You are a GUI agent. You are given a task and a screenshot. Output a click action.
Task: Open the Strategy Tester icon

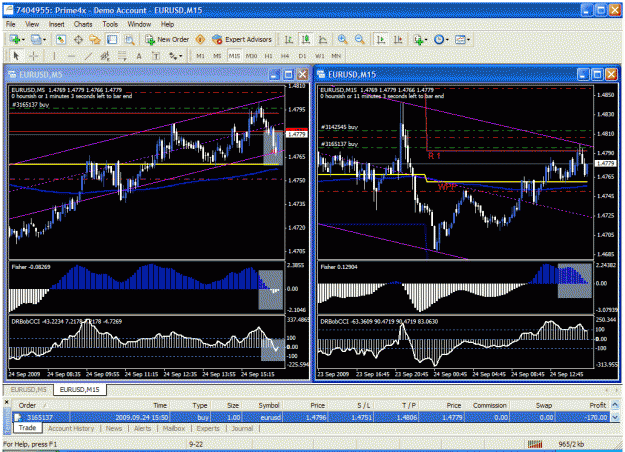[129, 39]
